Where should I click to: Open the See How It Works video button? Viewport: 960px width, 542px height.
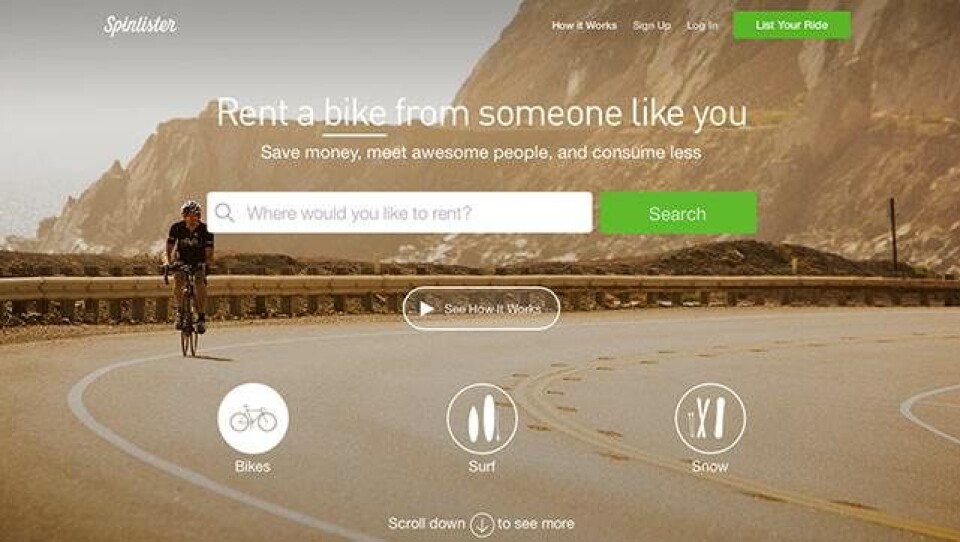click(481, 309)
